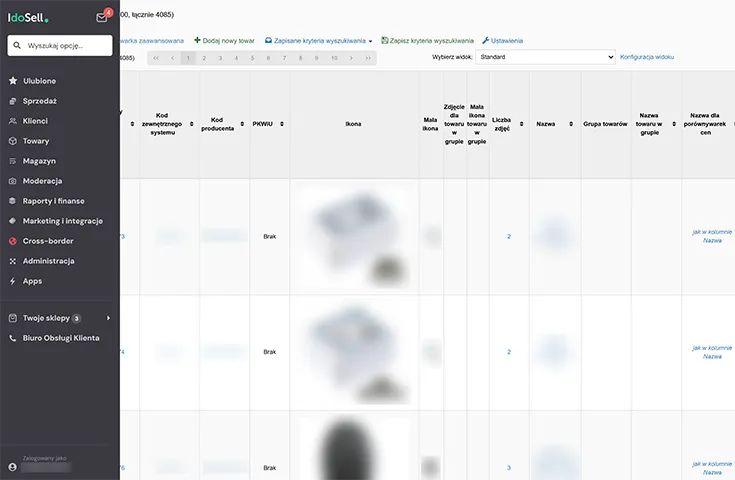Open the Apps menu
The height and width of the screenshot is (480, 735).
click(x=32, y=281)
